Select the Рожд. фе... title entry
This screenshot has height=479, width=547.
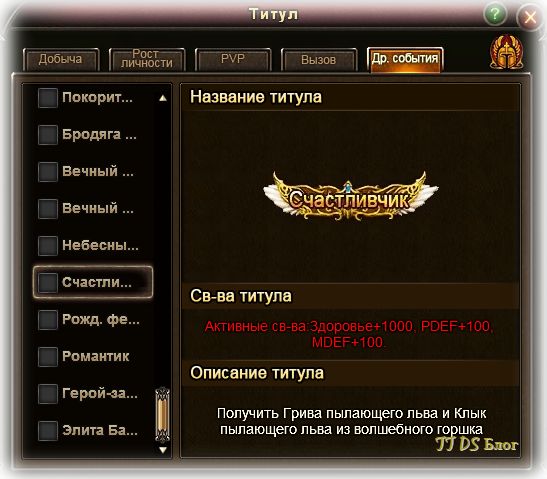[x=93, y=320]
